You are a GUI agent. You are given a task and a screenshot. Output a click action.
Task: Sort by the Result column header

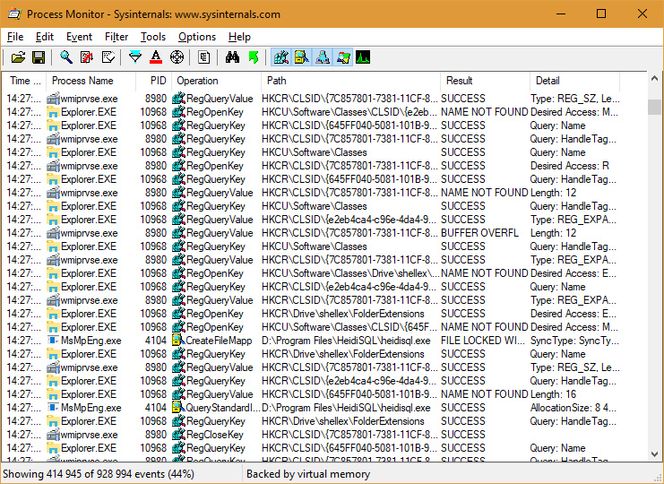(x=485, y=80)
